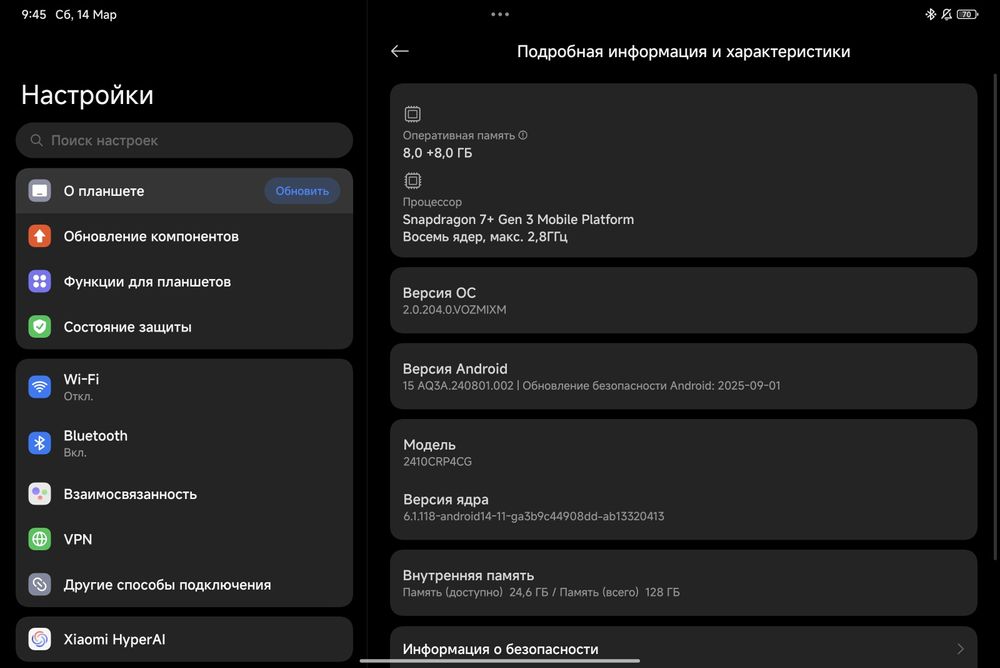Expand Информация о безопасности chevron
This screenshot has height=668, width=1000.
coord(960,649)
